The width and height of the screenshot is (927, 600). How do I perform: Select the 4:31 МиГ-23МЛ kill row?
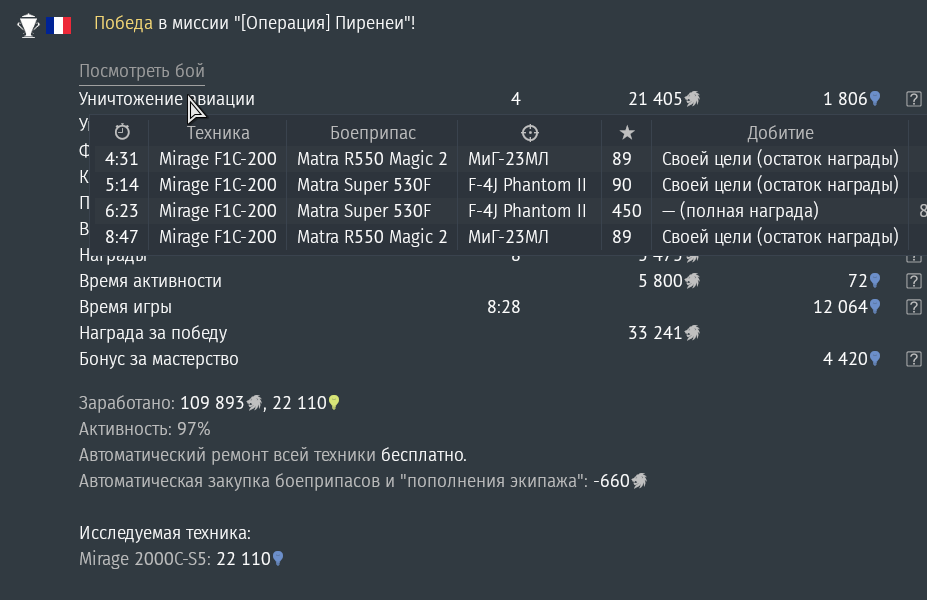tap(501, 159)
